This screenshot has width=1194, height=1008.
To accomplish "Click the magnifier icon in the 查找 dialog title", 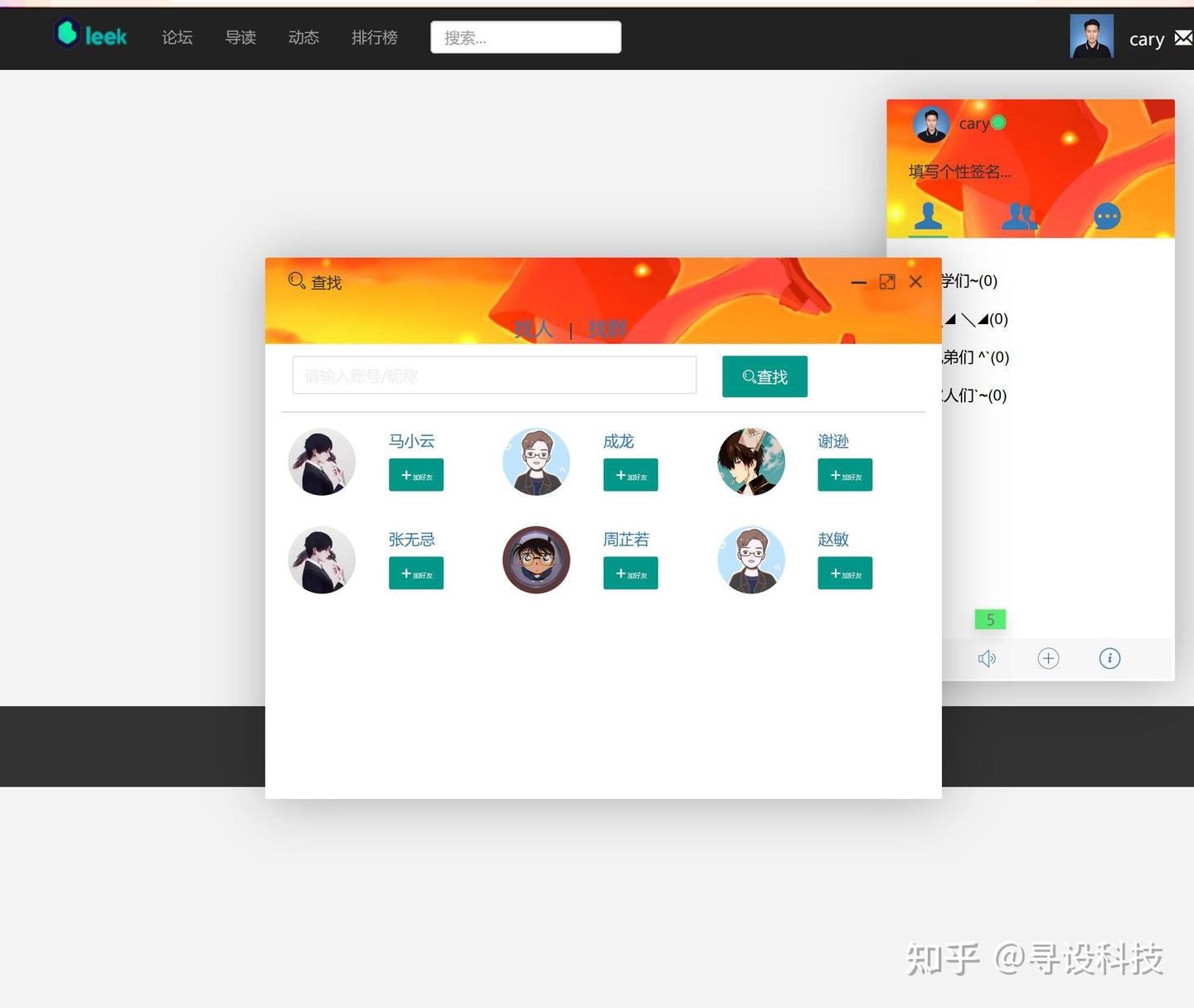I will click(296, 282).
